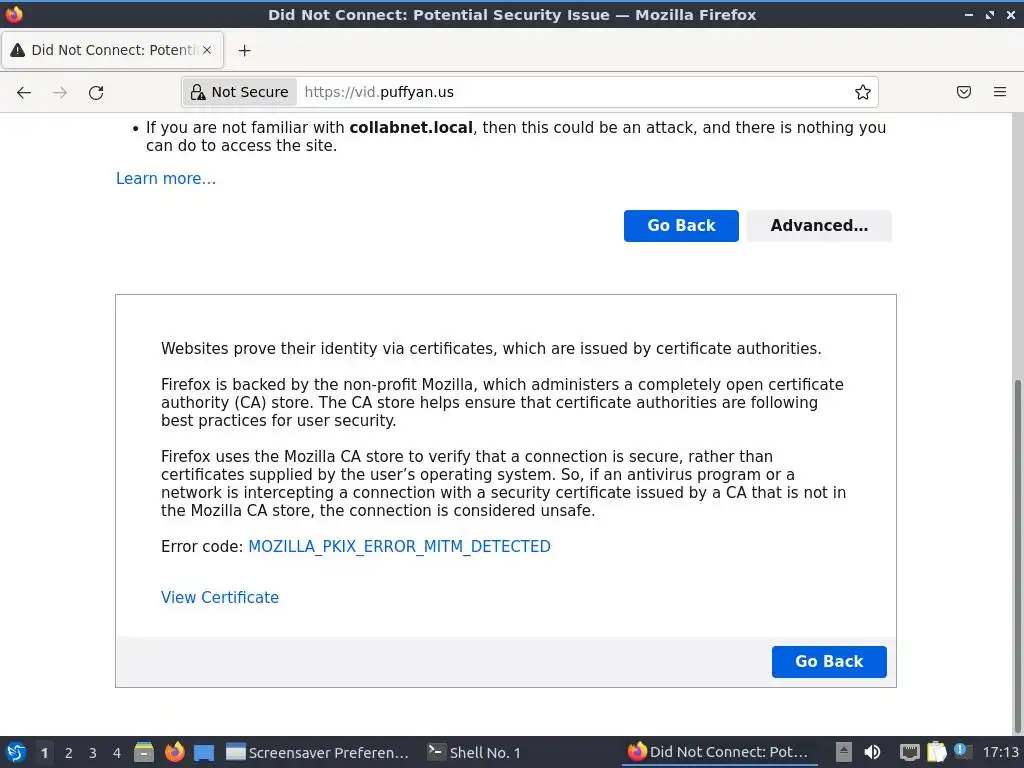
Task: Select the Did Not Connect browser tab
Action: [112, 50]
